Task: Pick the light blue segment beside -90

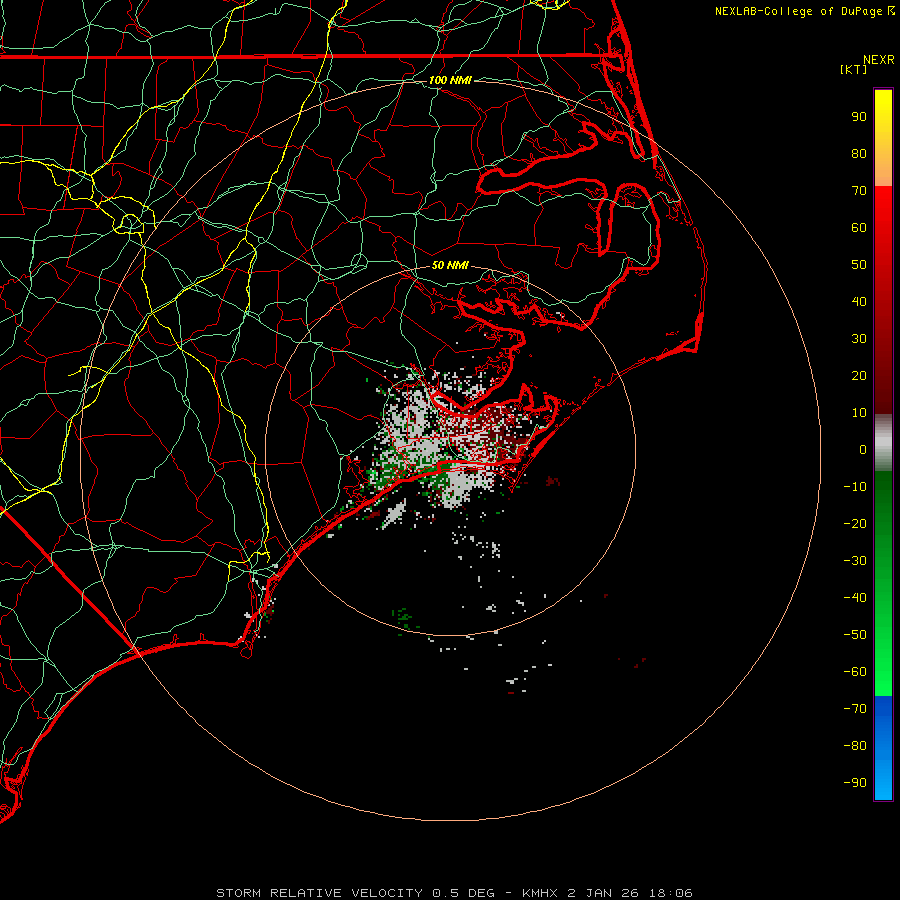Action: tap(883, 781)
